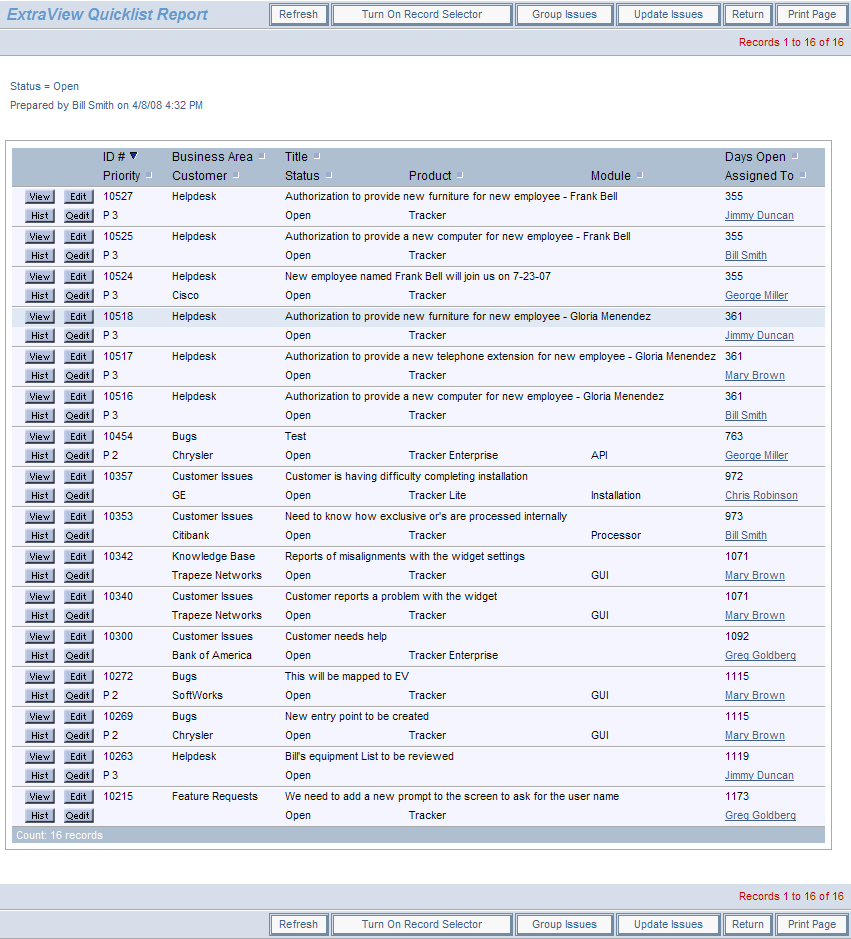Image resolution: width=851 pixels, height=939 pixels.
Task: Click sort icon beside Title column
Action: click(317, 157)
